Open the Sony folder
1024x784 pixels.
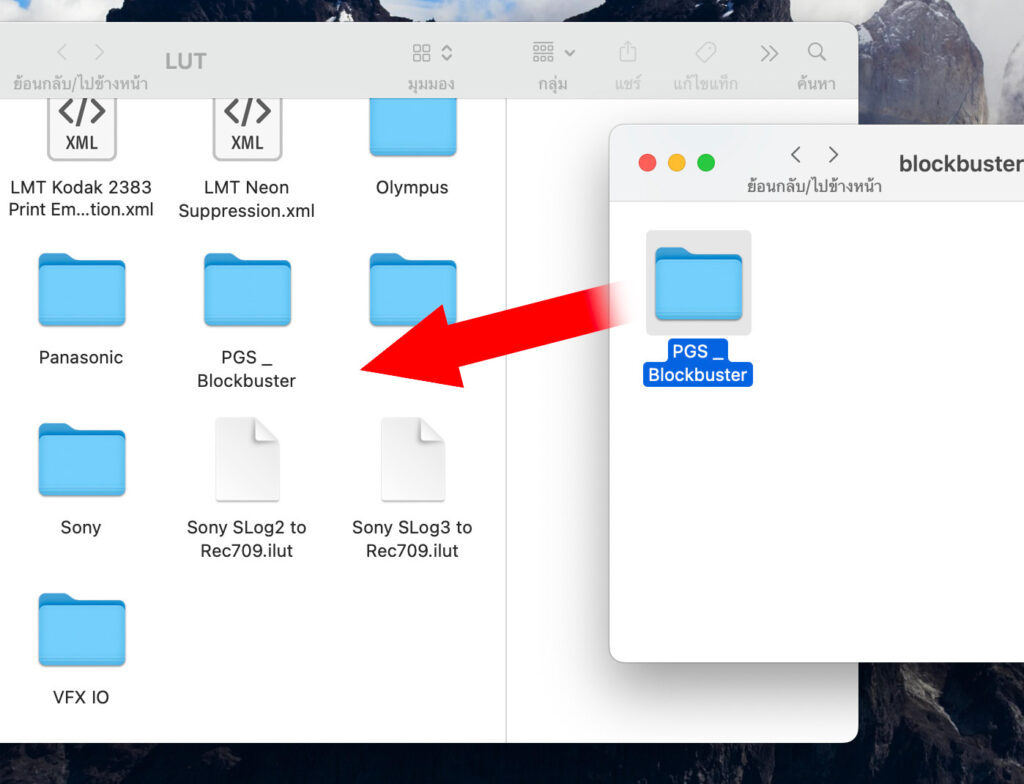tap(81, 461)
